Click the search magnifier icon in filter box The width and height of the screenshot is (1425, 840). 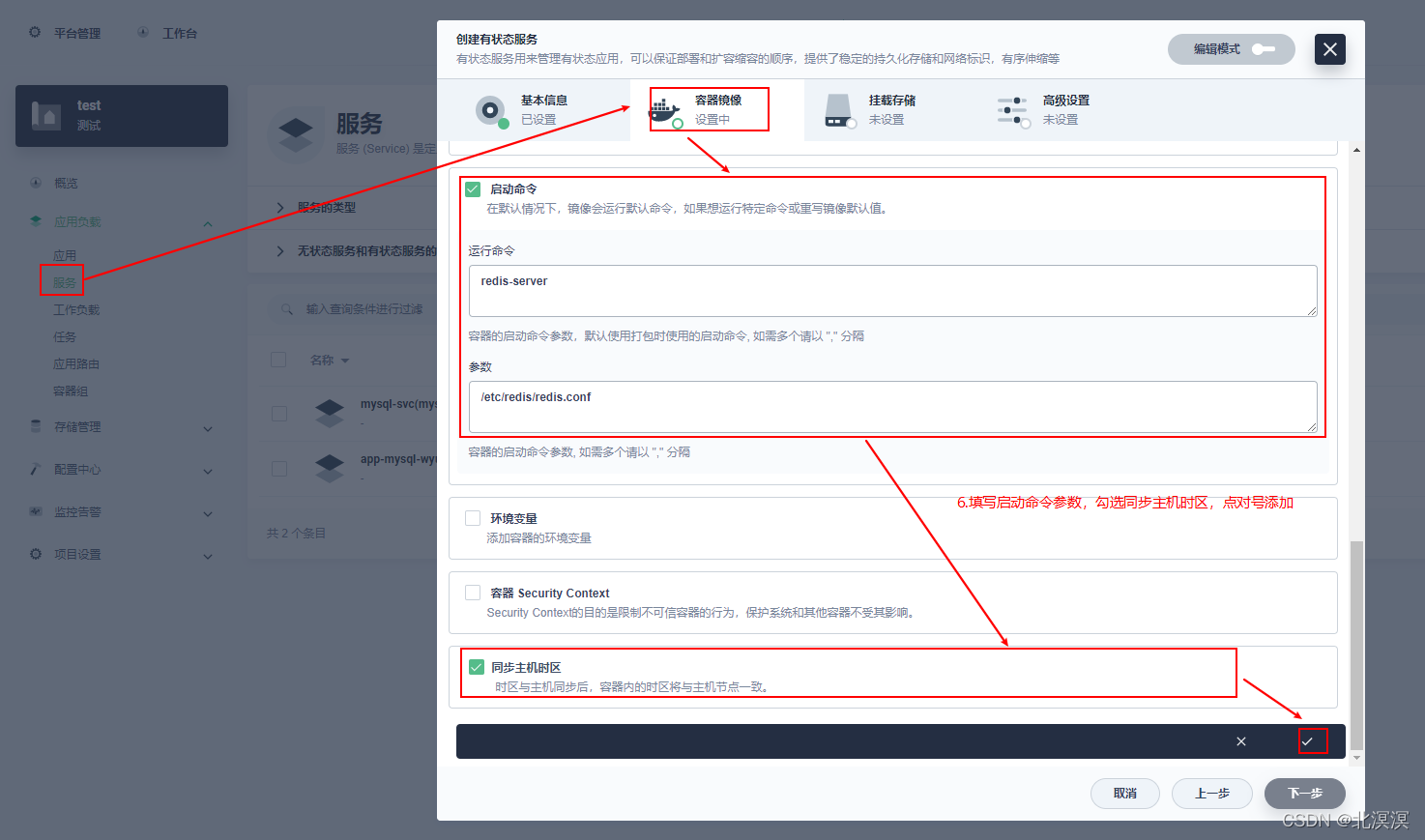pos(287,309)
